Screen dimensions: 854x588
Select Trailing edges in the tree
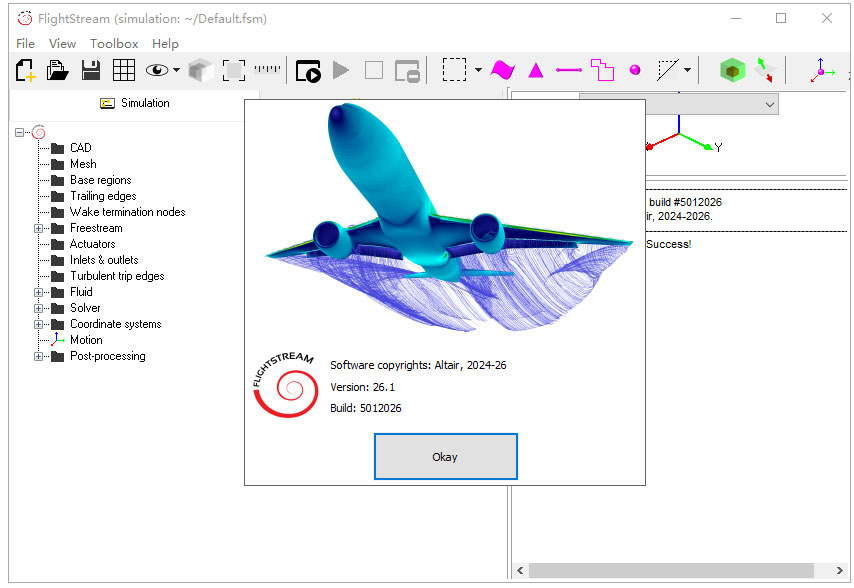[x=103, y=196]
